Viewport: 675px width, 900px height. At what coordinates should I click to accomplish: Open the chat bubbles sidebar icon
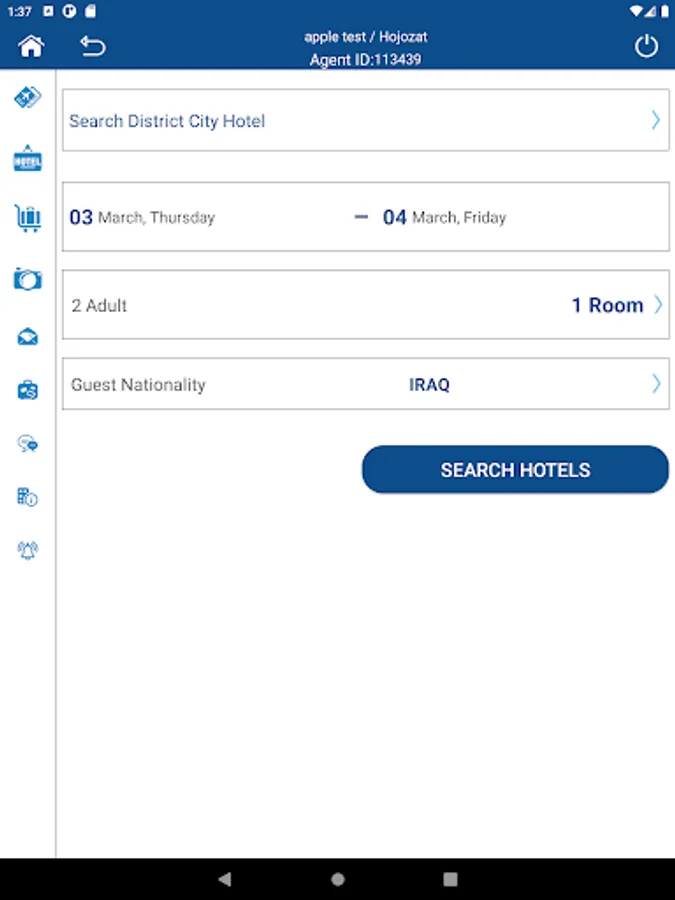pos(28,444)
